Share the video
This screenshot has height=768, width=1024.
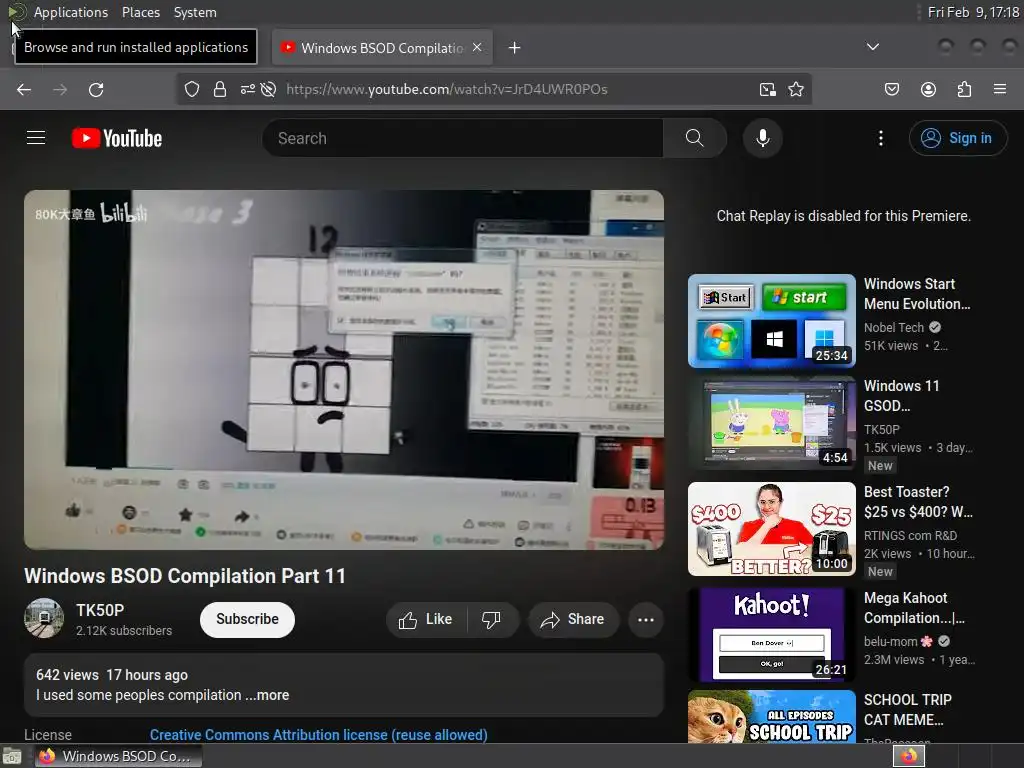(x=573, y=619)
